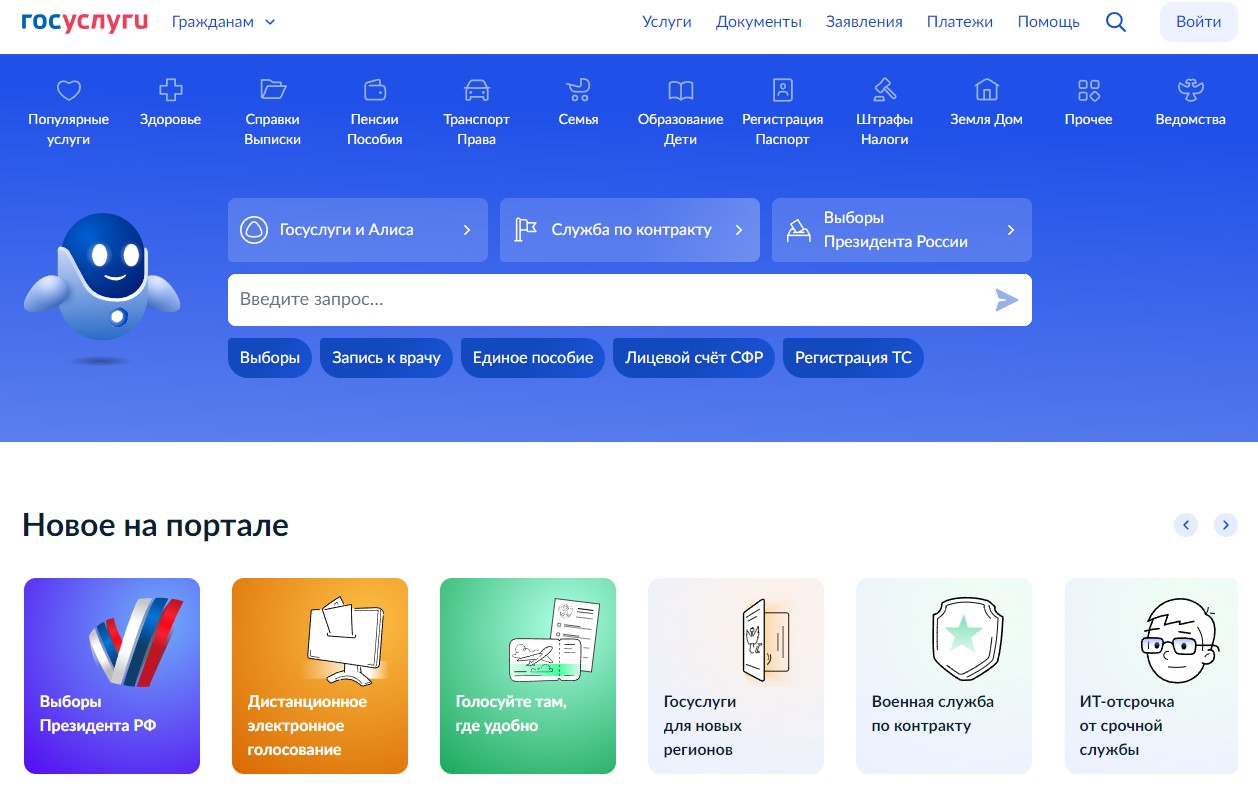Open the Военная служба по контракту card

[x=944, y=676]
